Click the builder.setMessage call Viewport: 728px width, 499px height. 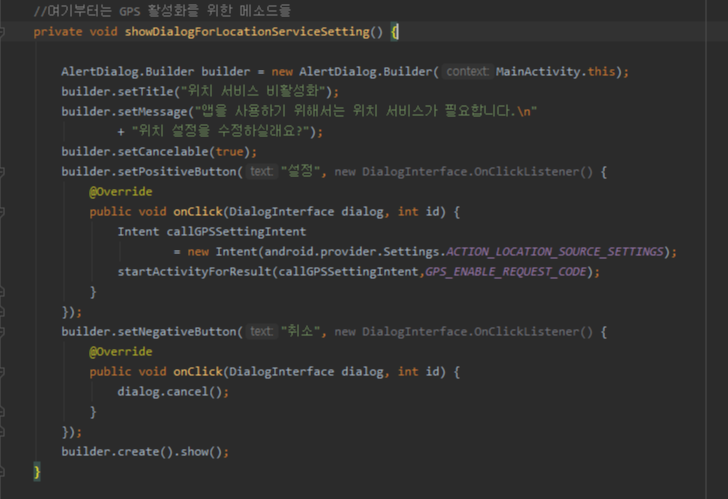click(124, 111)
